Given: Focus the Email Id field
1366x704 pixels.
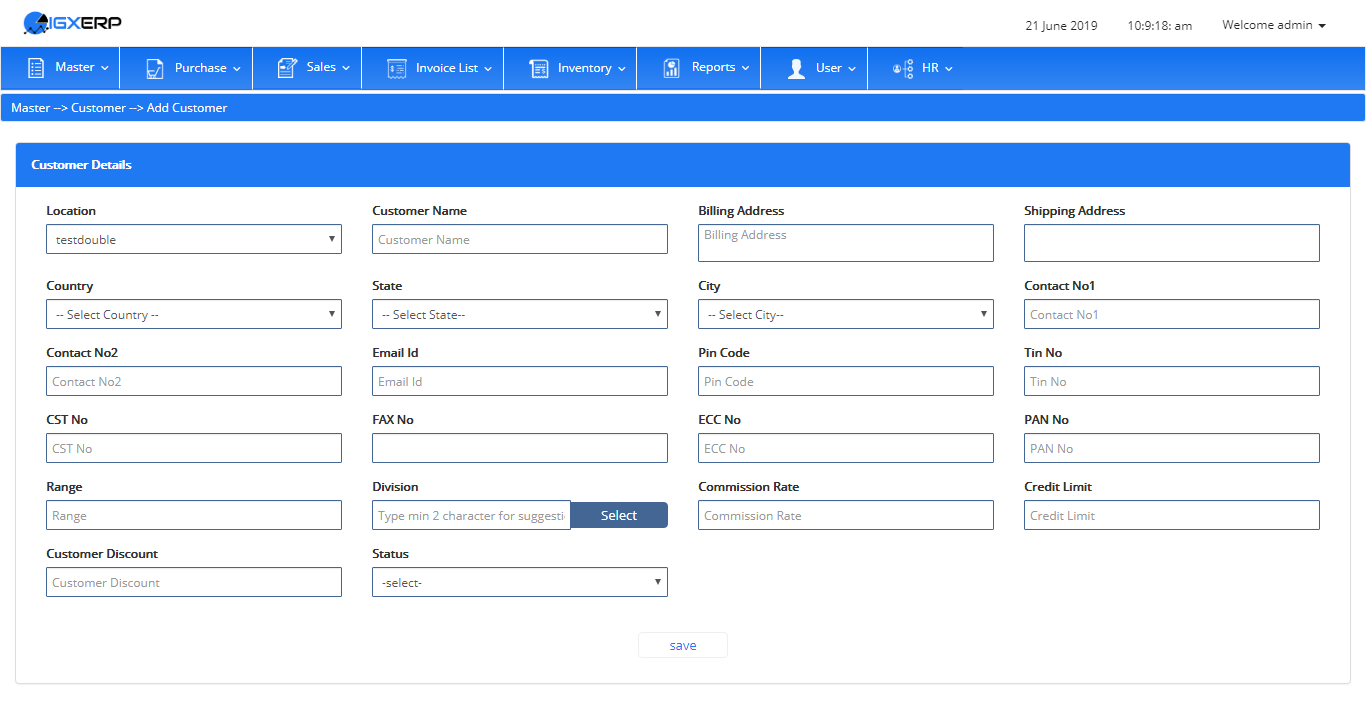Looking at the screenshot, I should (520, 381).
